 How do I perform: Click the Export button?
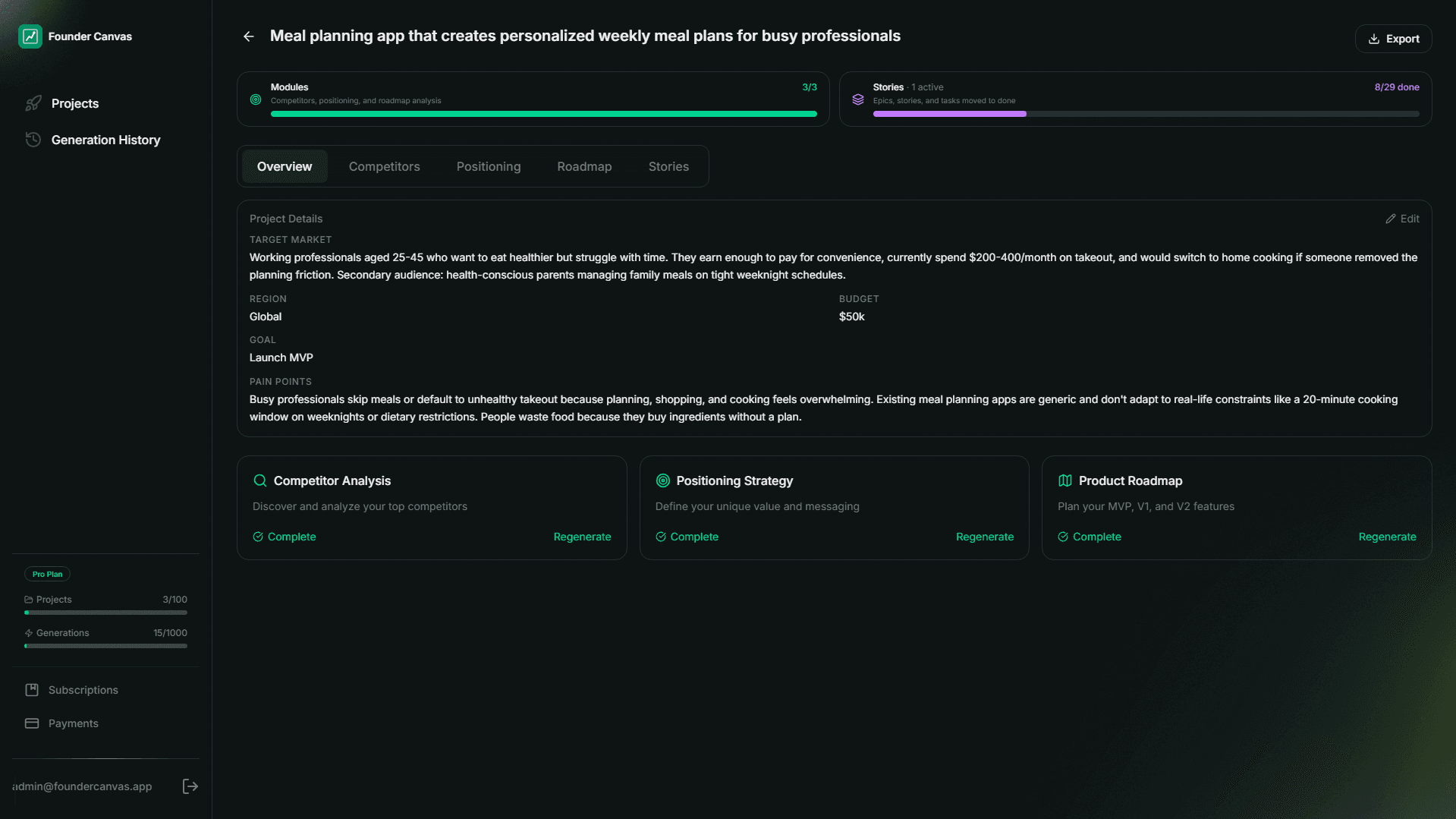(x=1393, y=39)
